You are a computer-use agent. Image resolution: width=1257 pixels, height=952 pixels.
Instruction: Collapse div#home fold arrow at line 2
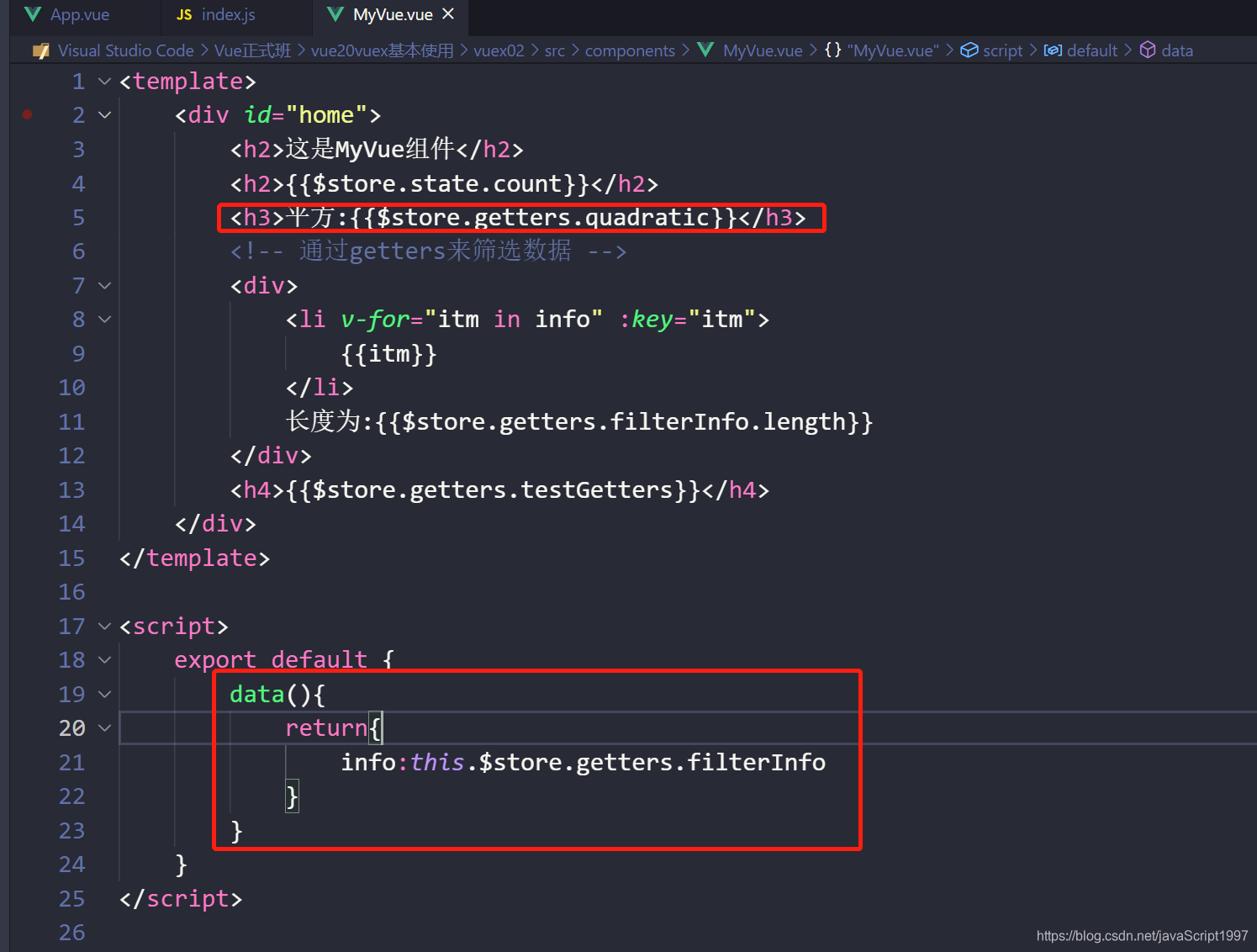pos(105,115)
